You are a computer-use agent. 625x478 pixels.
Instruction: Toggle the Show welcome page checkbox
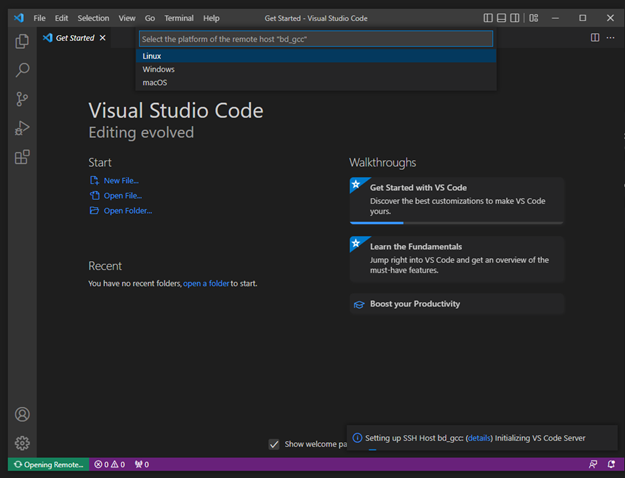274,444
